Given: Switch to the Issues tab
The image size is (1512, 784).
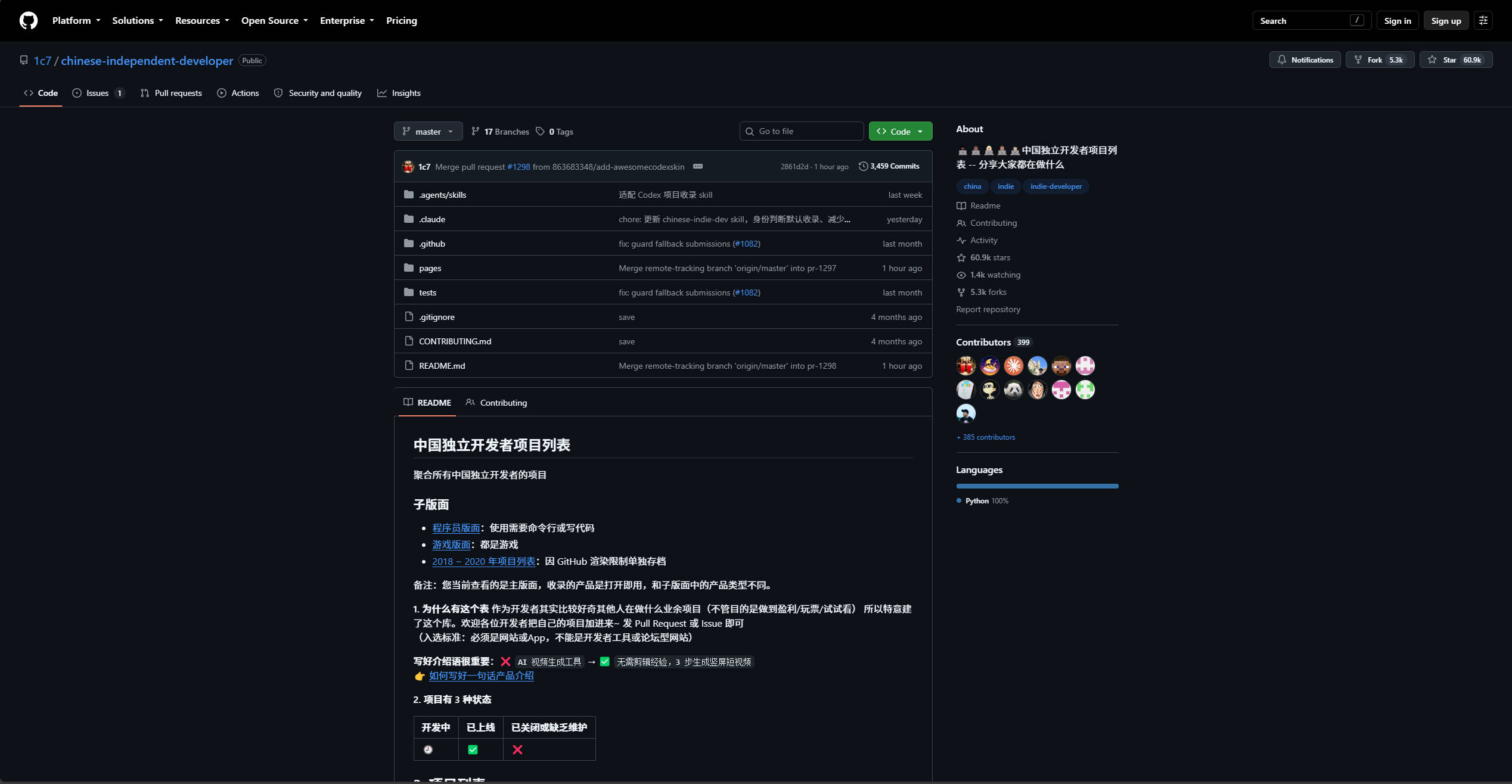Looking at the screenshot, I should (99, 93).
